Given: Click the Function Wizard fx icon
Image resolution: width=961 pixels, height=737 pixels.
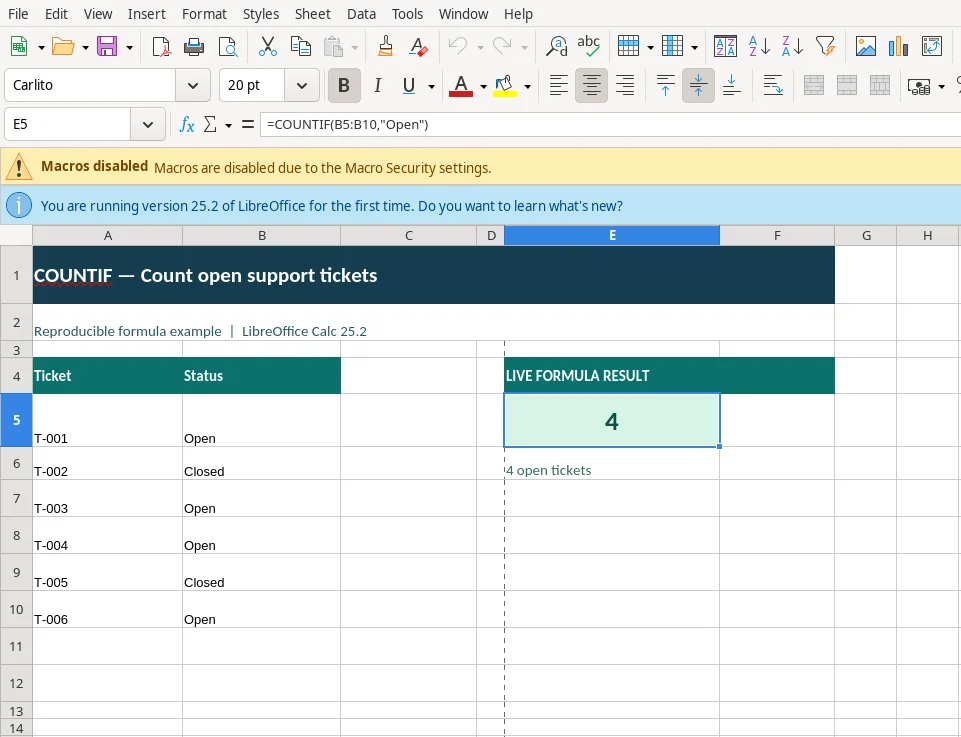Looking at the screenshot, I should [x=186, y=124].
